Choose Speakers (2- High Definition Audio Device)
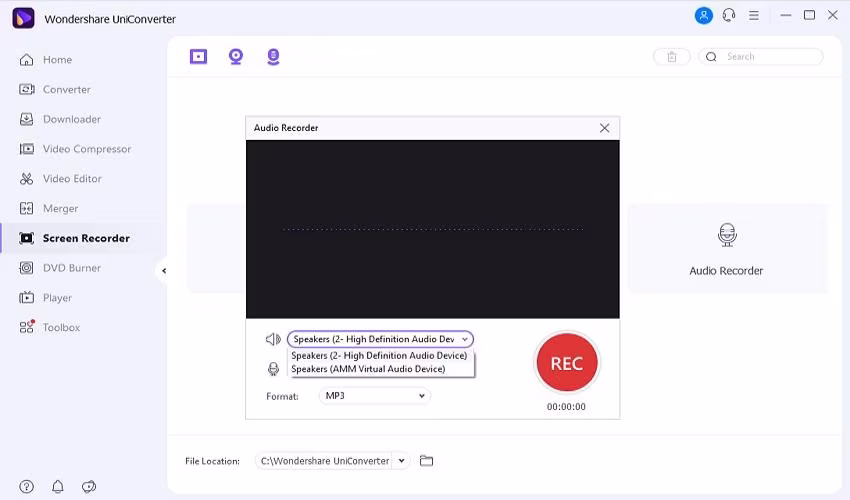Image resolution: width=850 pixels, height=500 pixels. (x=379, y=356)
